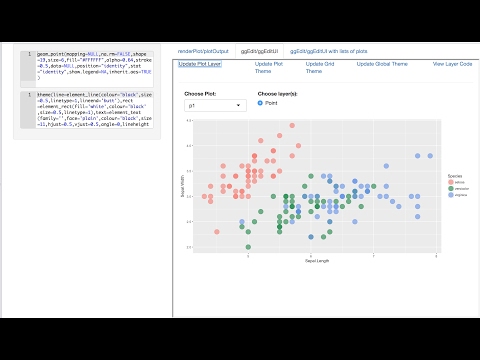Click the Choose Plot dropdown arrow
This screenshot has width=480, height=360.
click(238, 105)
